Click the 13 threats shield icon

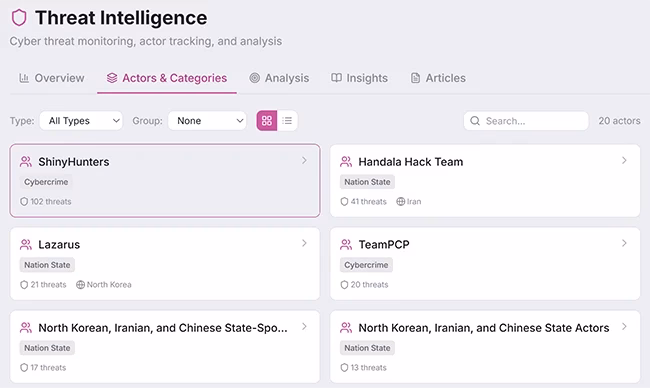pyautogui.click(x=344, y=368)
